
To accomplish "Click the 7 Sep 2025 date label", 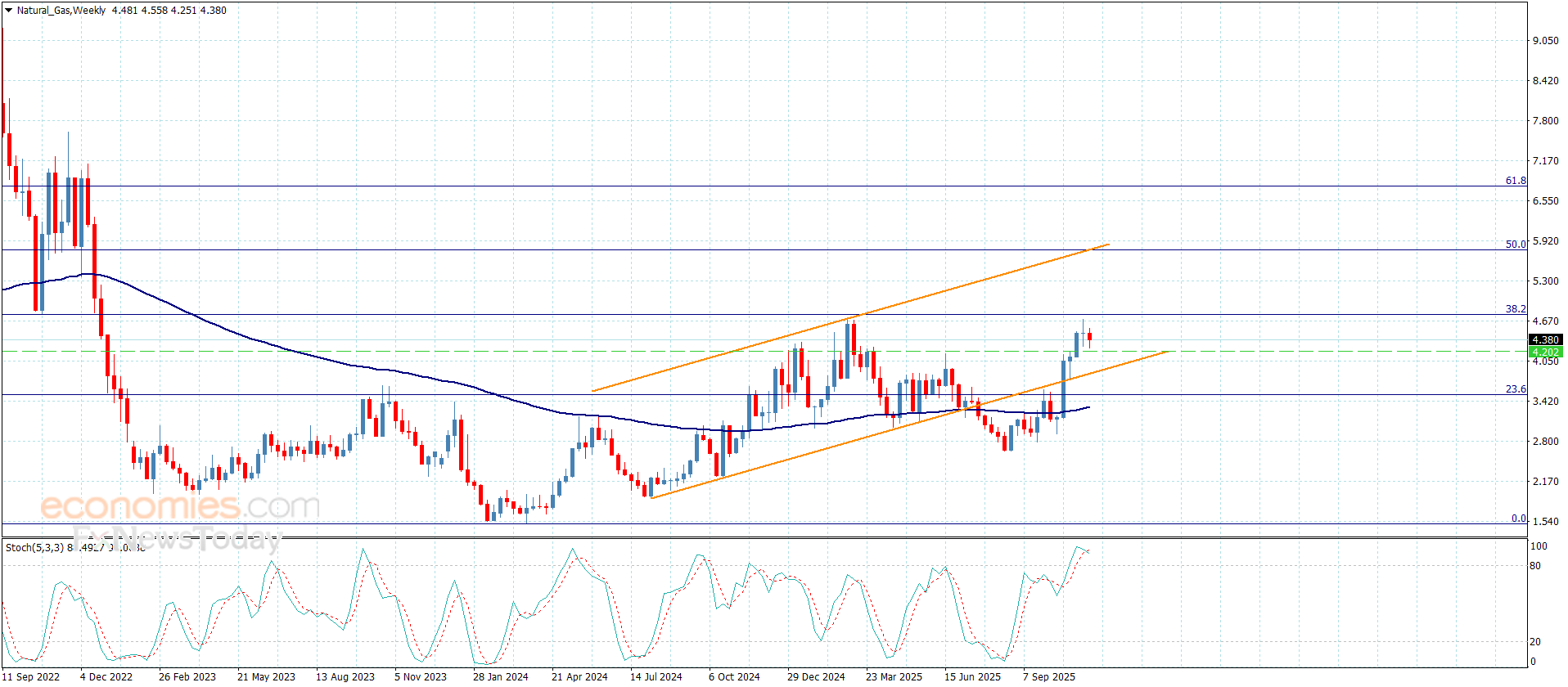I will [1048, 676].
